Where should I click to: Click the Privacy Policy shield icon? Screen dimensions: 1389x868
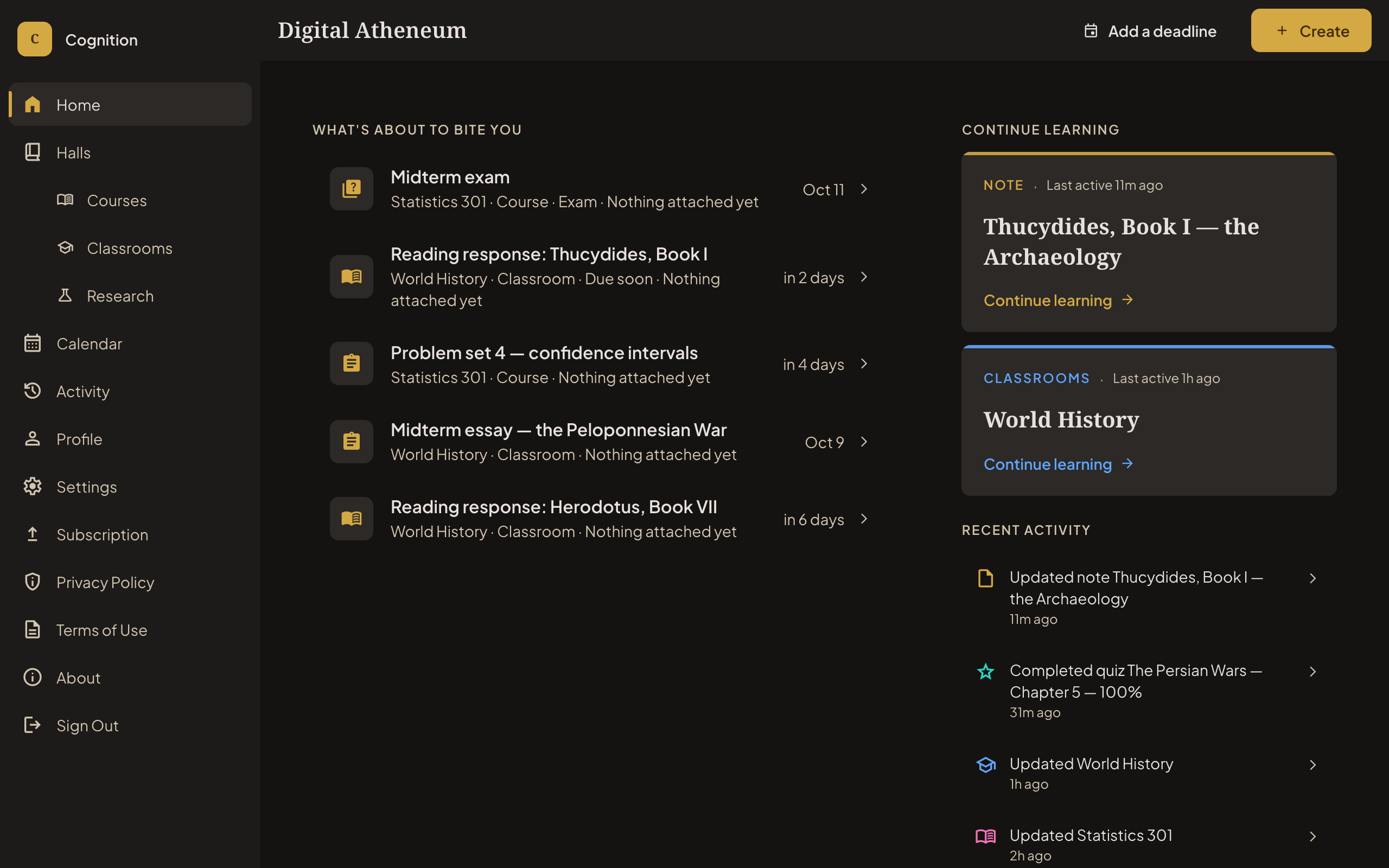pyautogui.click(x=32, y=582)
